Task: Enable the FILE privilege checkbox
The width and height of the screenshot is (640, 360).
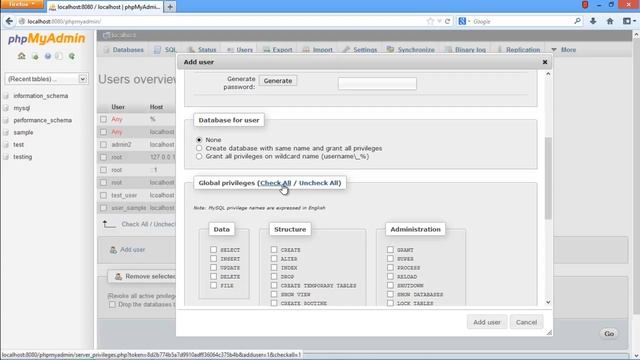Action: 213,285
